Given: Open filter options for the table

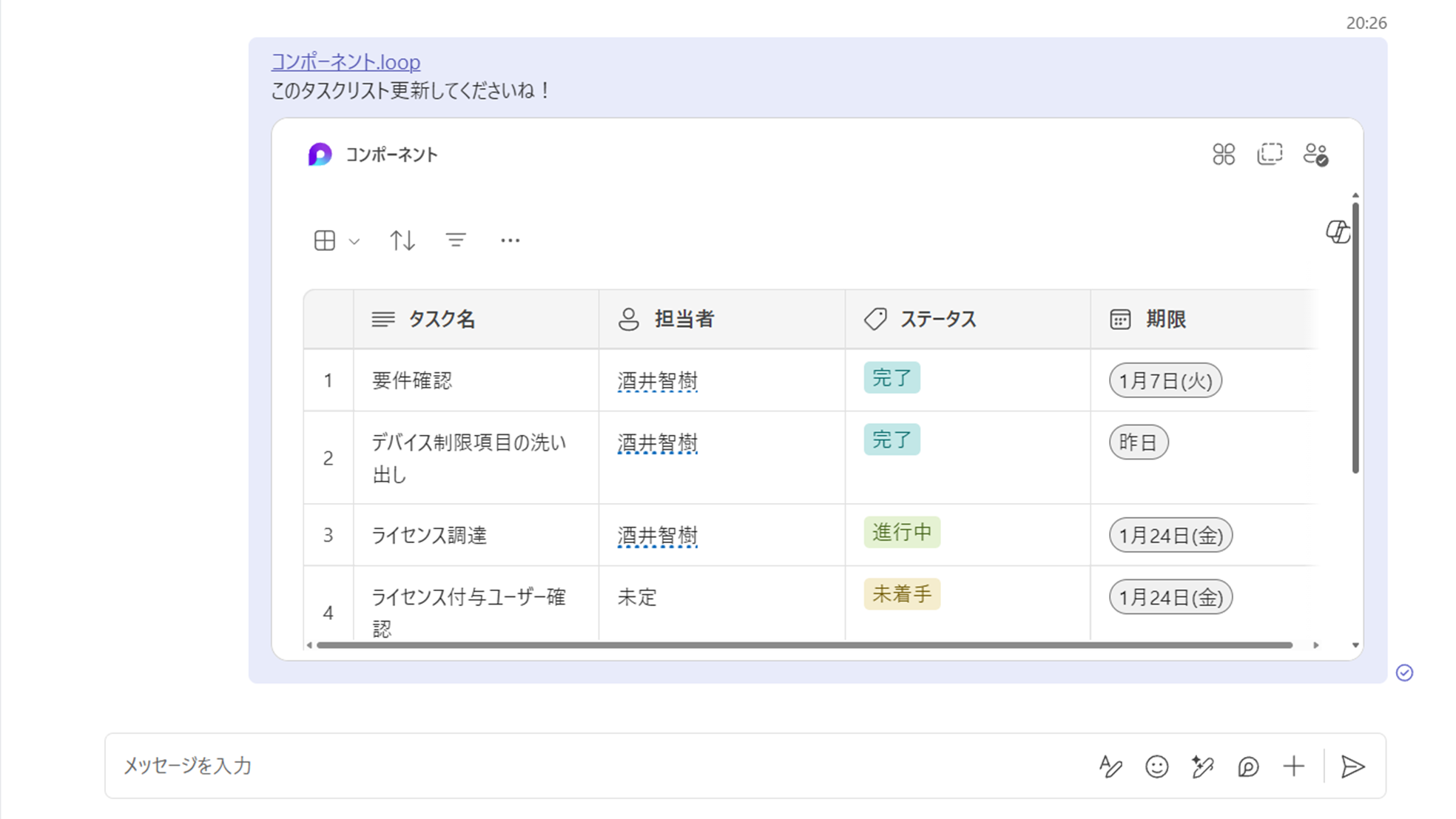Looking at the screenshot, I should coord(456,240).
